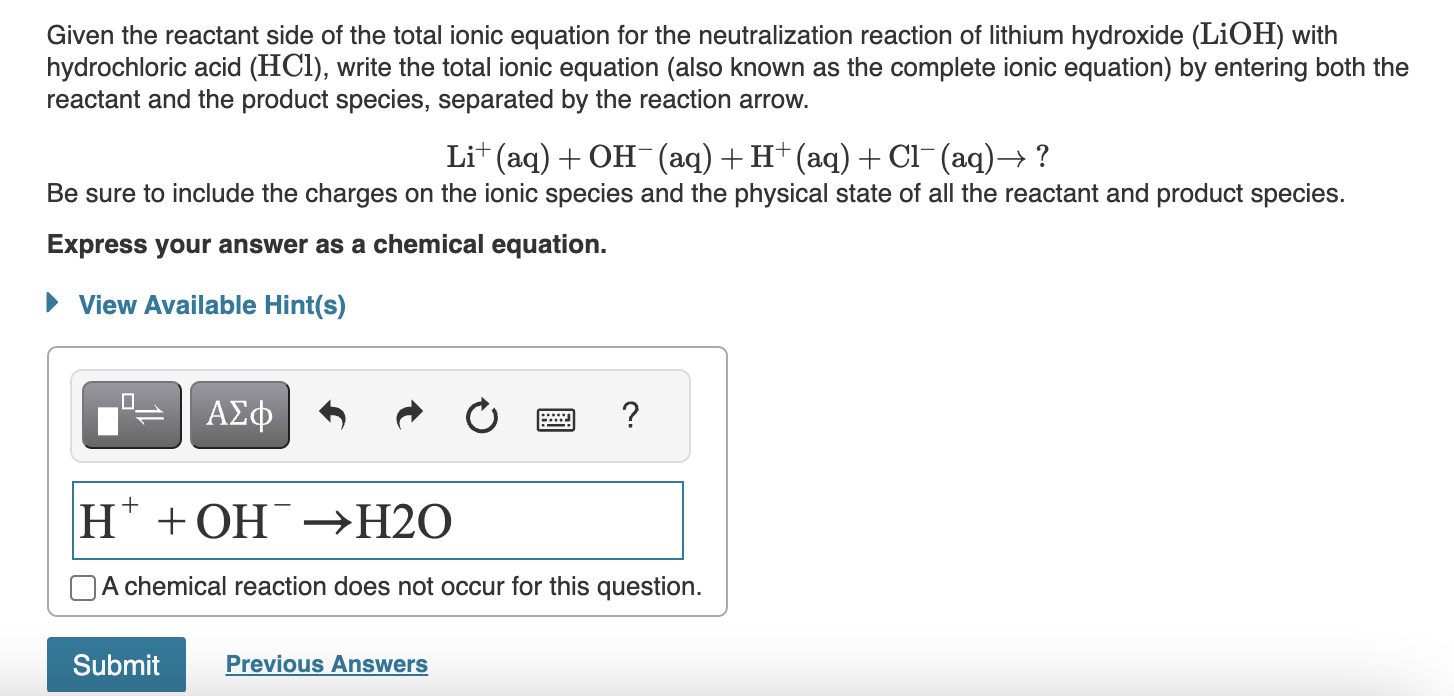Submit the ionic equation answer
This screenshot has height=696, width=1454.
click(x=115, y=663)
